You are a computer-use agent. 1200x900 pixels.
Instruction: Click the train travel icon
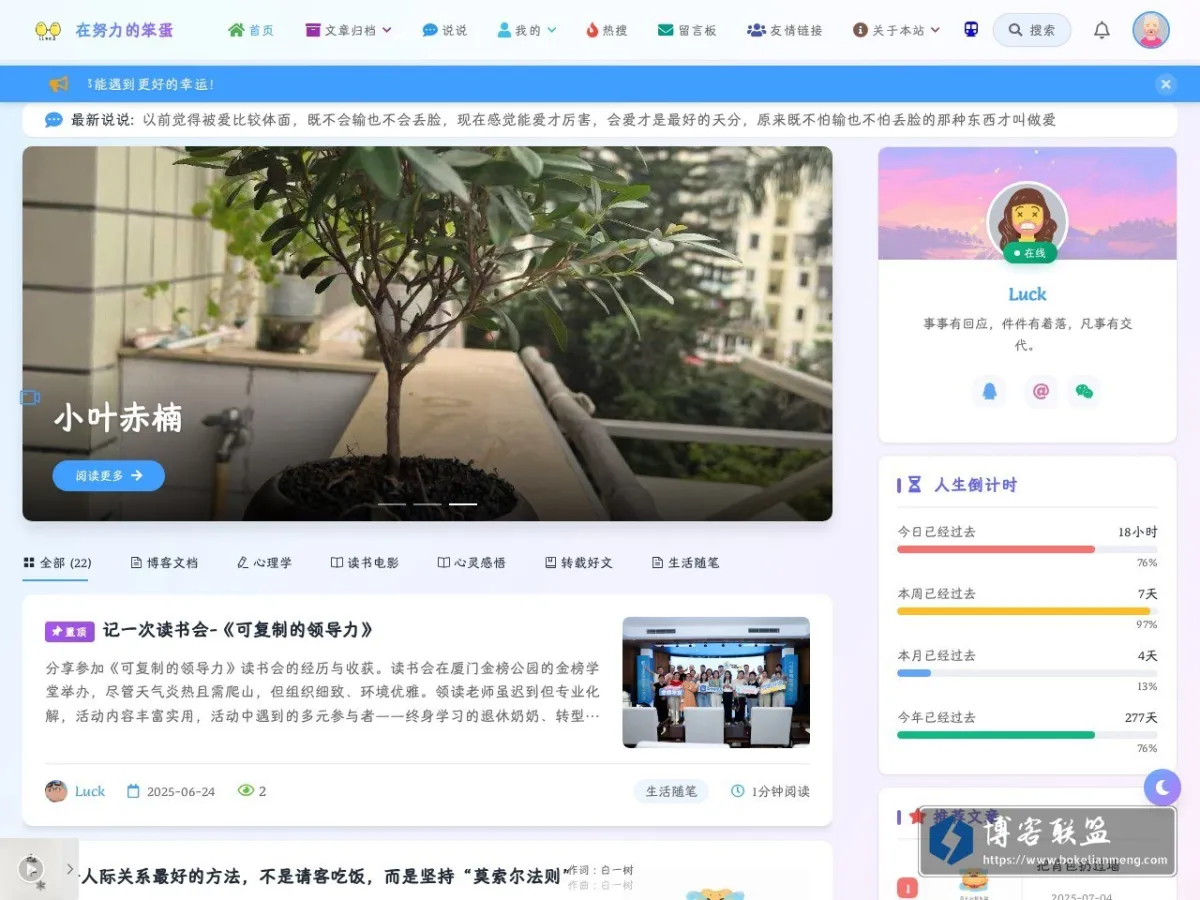pyautogui.click(x=971, y=30)
